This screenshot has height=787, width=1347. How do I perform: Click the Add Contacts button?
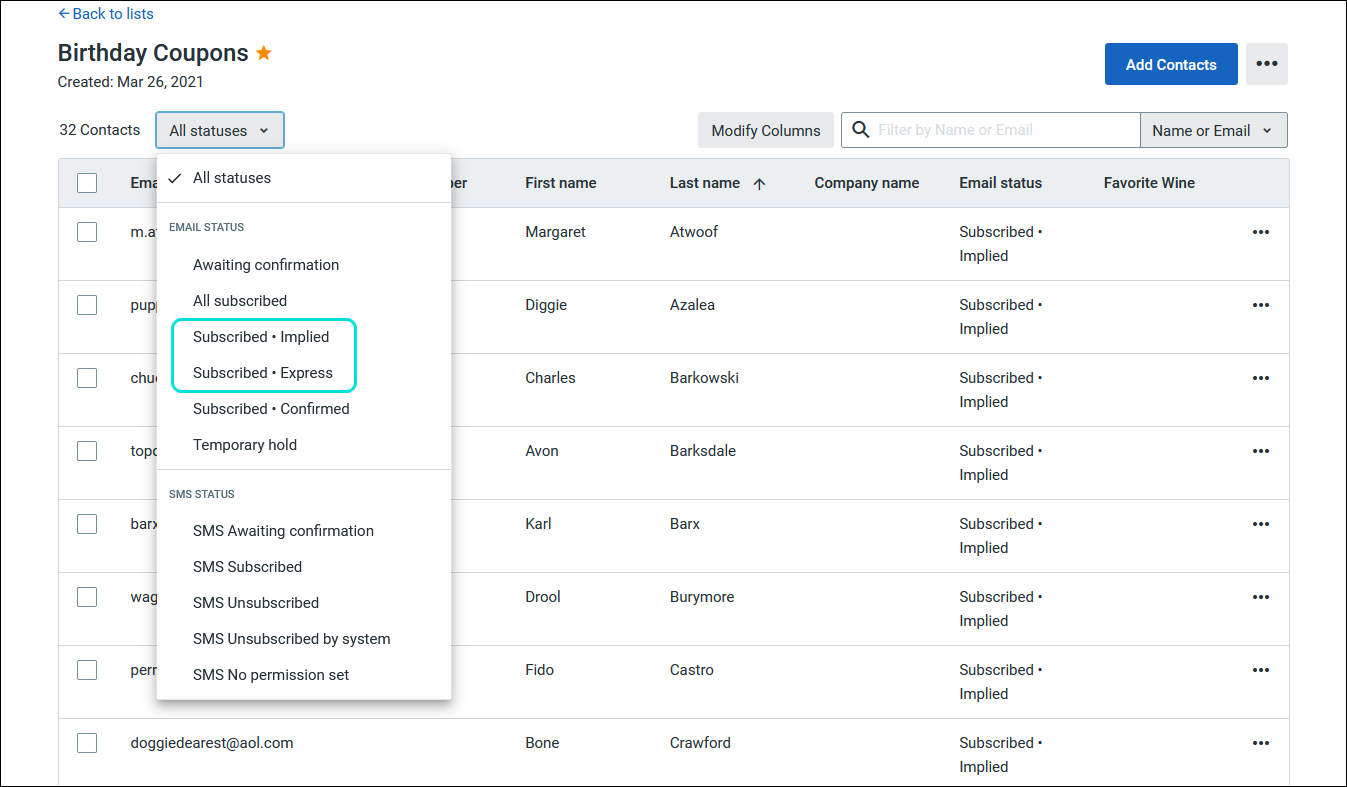1171,64
